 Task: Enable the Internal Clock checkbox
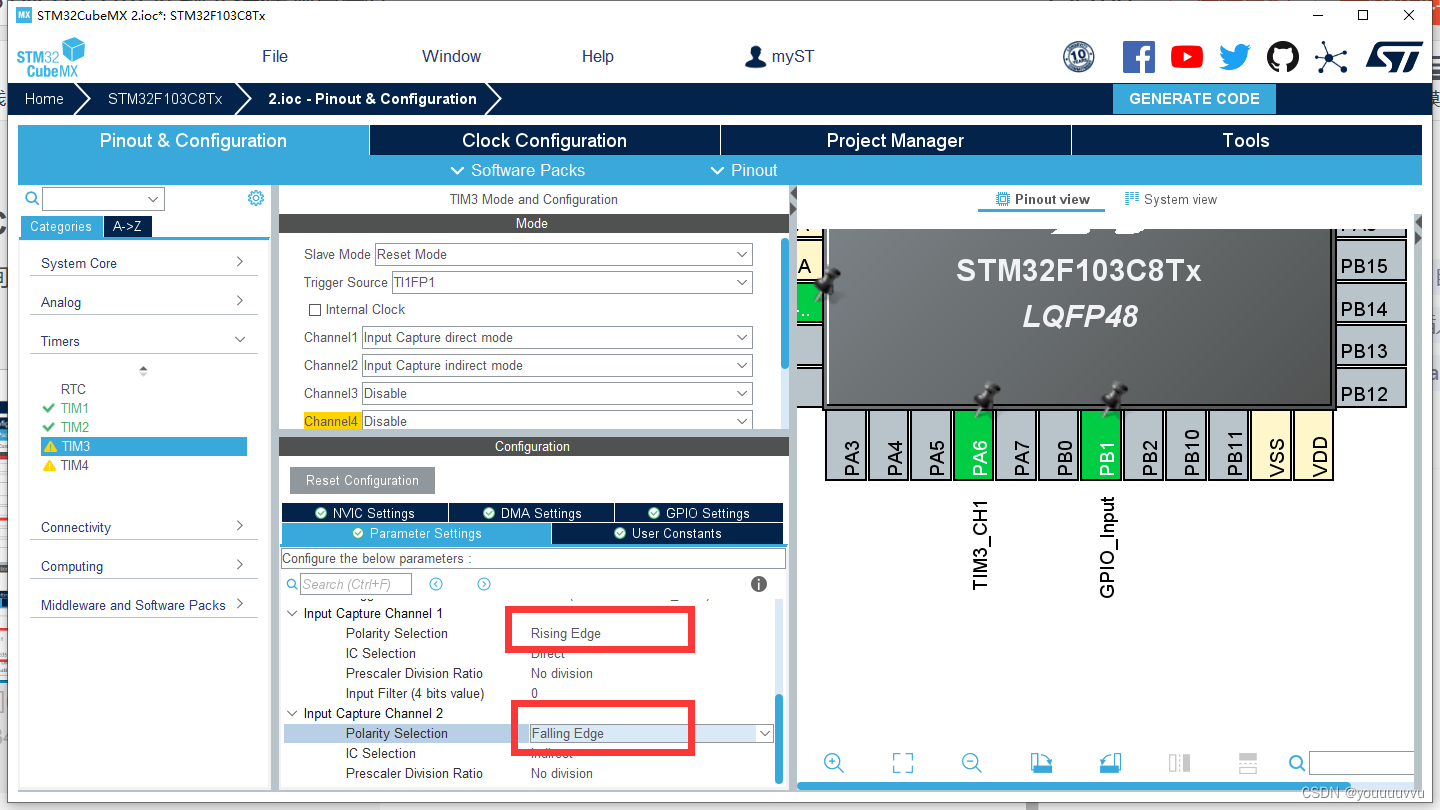[x=315, y=310]
